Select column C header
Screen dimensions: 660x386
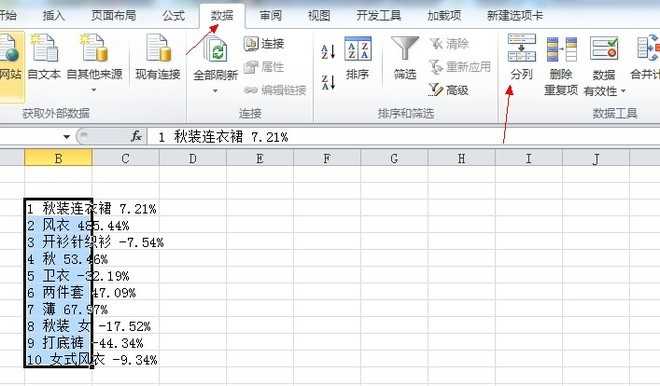point(125,158)
